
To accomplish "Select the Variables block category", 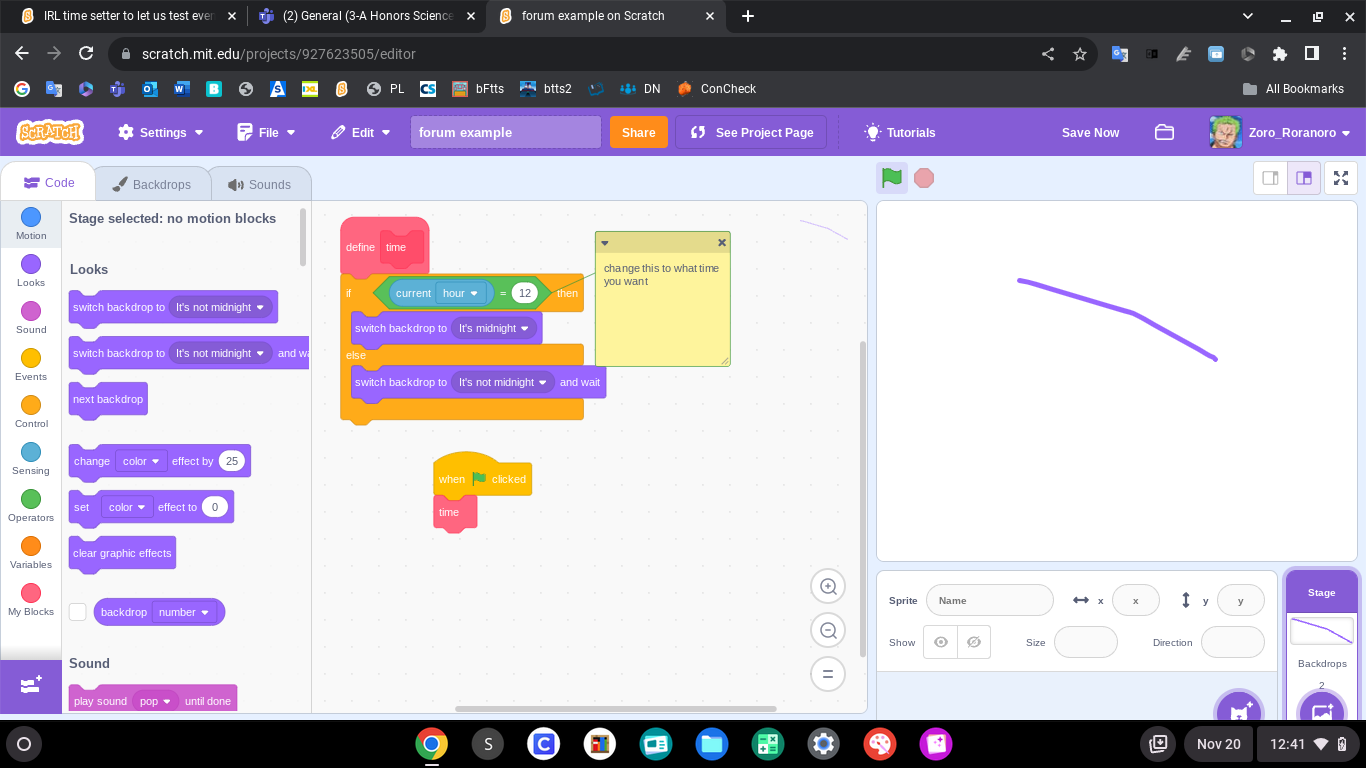I will pyautogui.click(x=31, y=552).
